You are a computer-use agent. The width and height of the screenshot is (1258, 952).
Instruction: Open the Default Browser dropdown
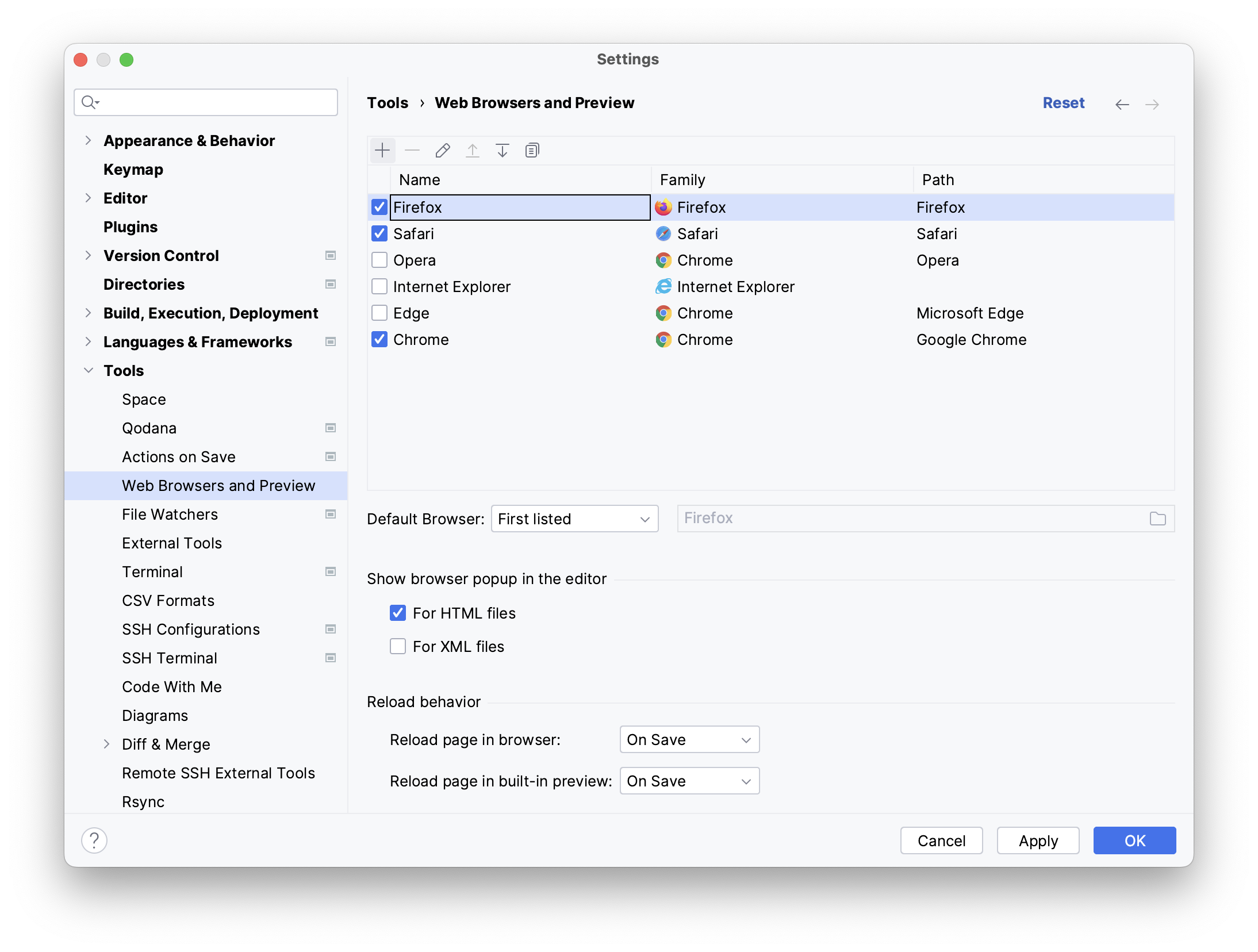point(574,519)
